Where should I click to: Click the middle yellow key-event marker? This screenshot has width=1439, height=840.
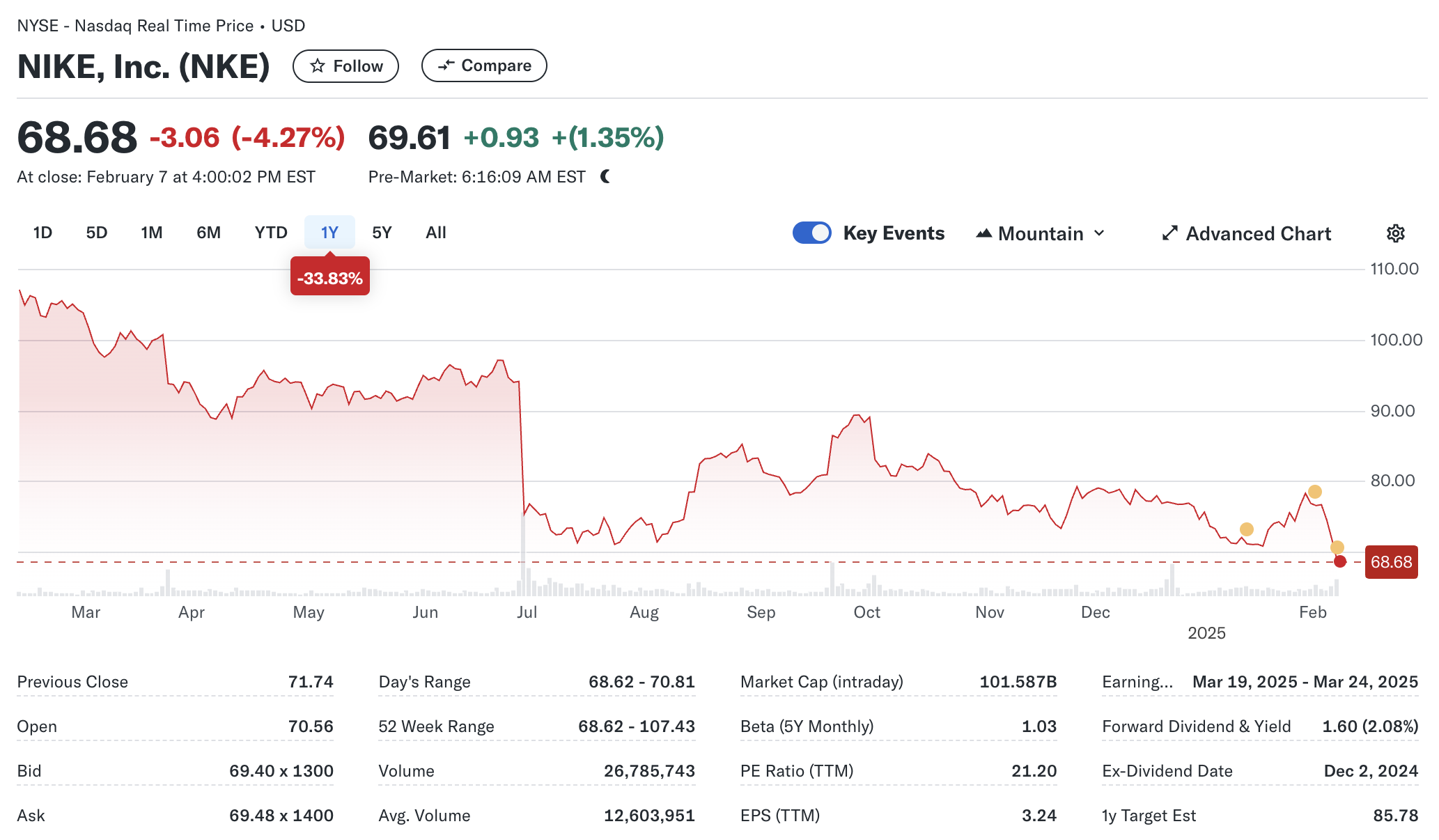1246,529
